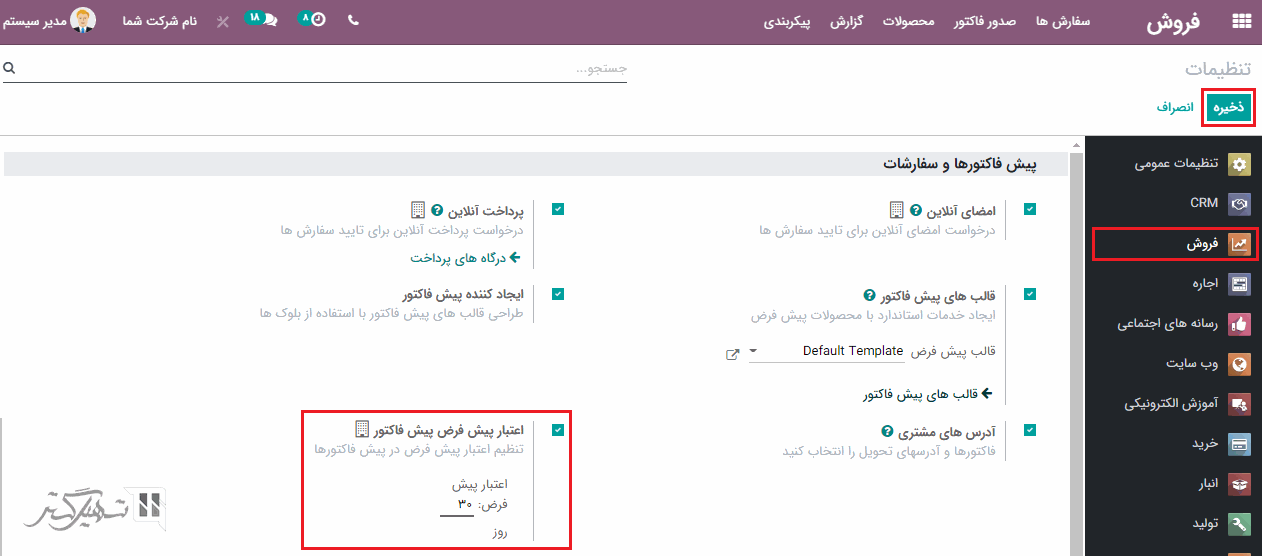Open the پیکربندی menu
This screenshot has width=1262, height=556.
click(x=789, y=21)
